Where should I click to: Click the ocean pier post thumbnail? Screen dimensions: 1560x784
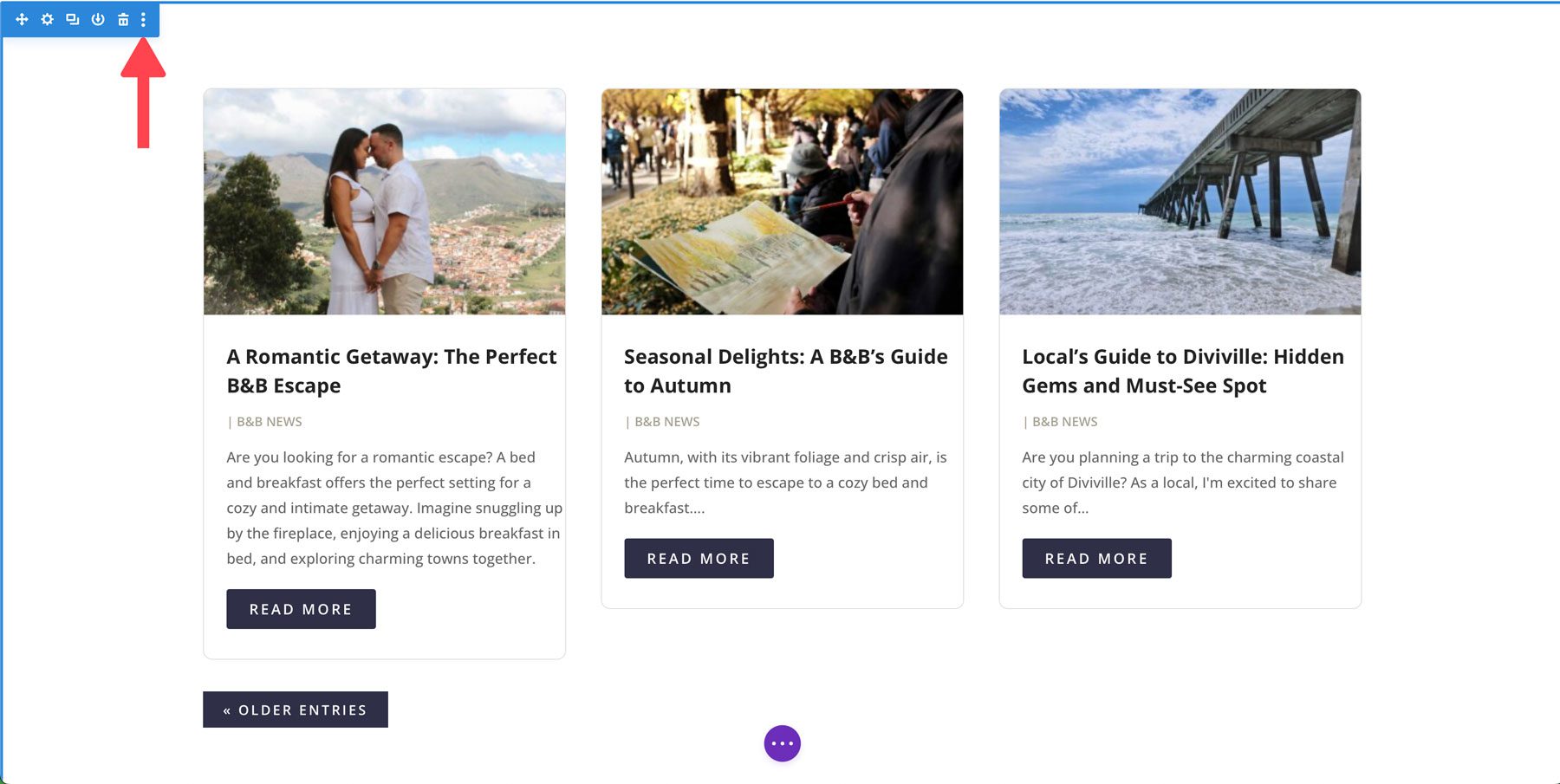tap(1180, 202)
